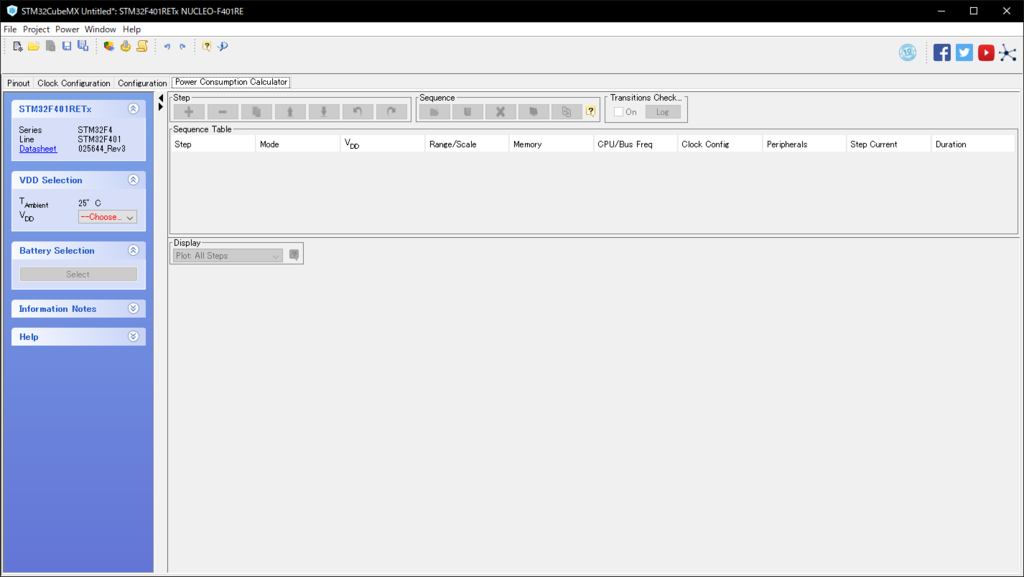
Task: Open the Window menu
Action: (100, 29)
